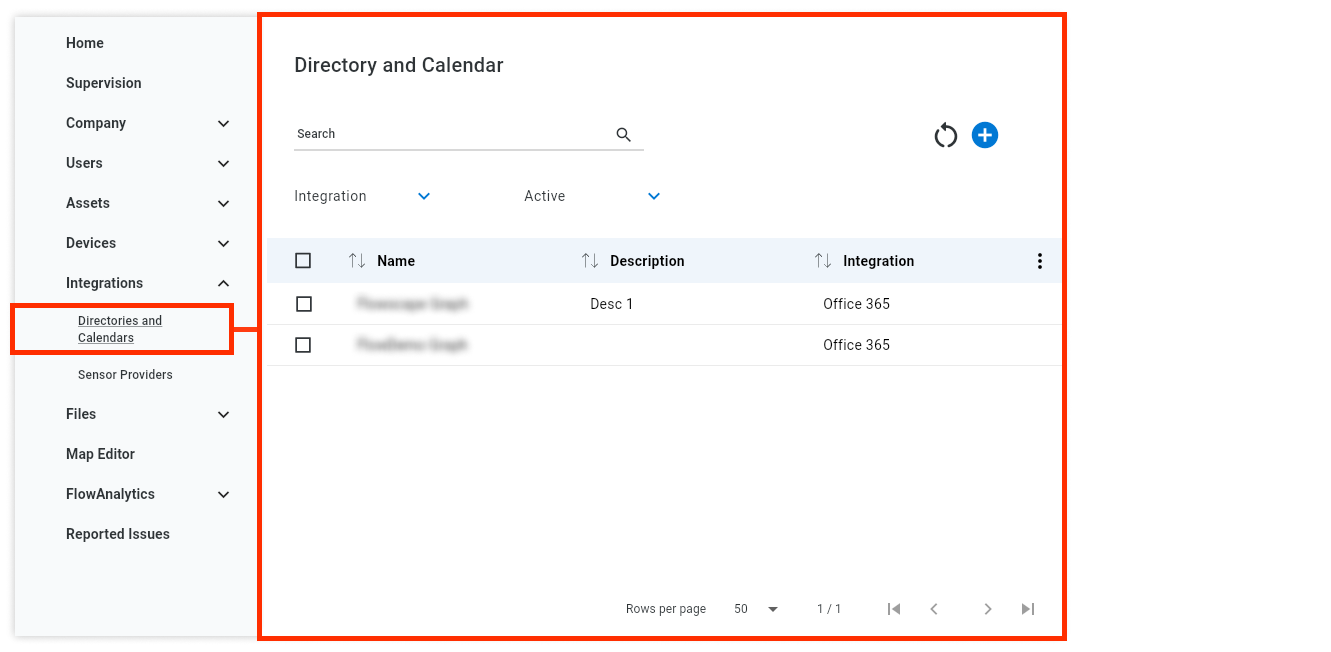Open the table column options kebab menu
1331x652 pixels.
1040,261
